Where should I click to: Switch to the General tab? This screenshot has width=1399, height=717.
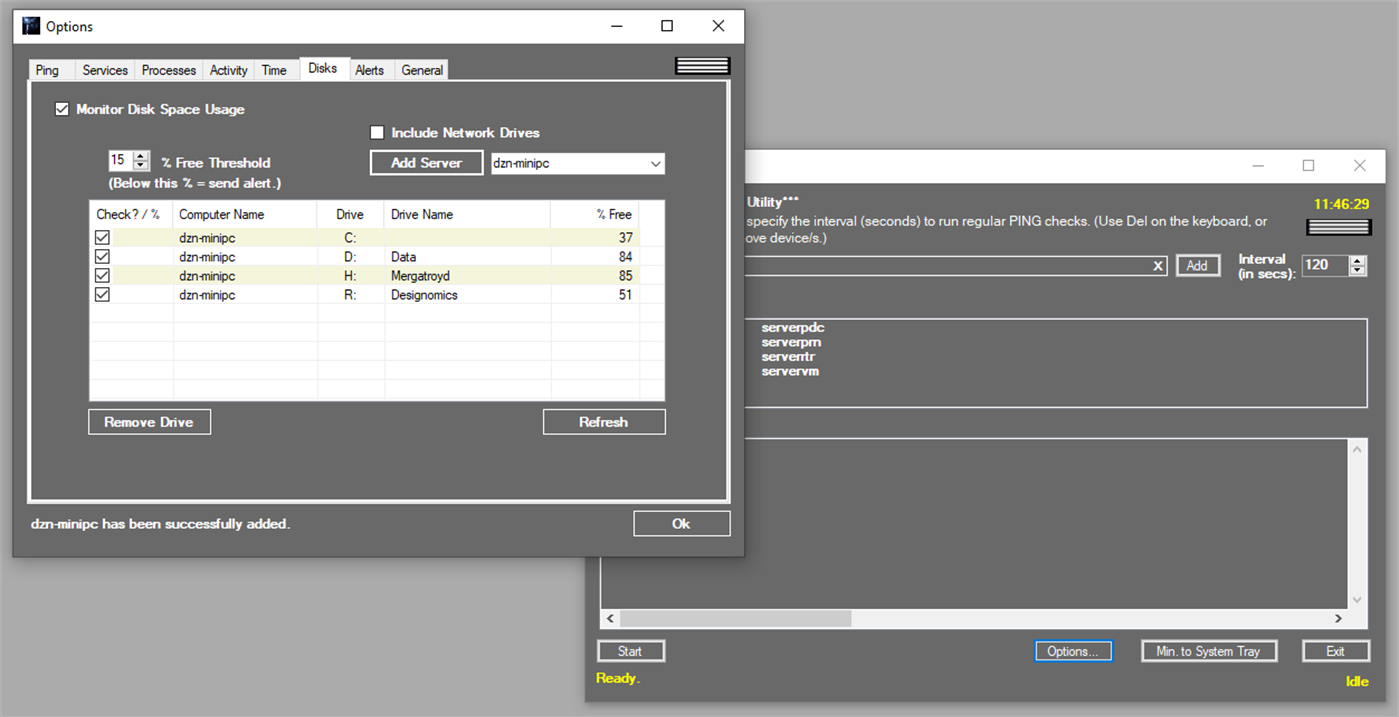pyautogui.click(x=422, y=70)
